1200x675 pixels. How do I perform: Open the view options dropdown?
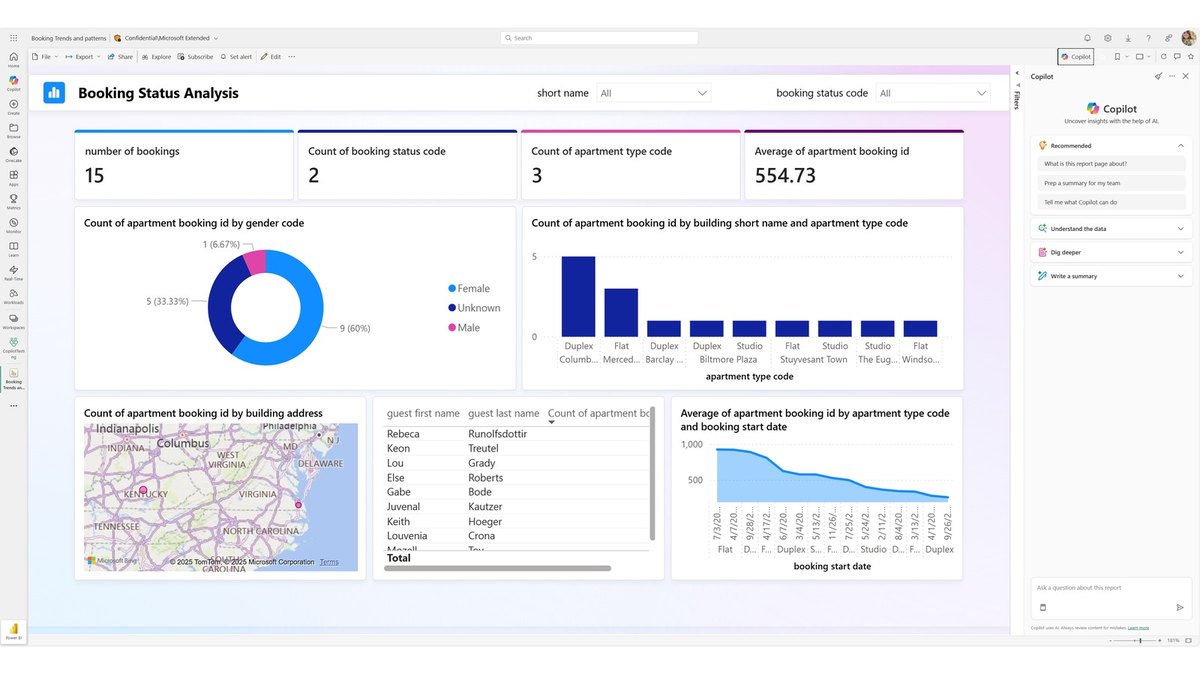(1144, 57)
